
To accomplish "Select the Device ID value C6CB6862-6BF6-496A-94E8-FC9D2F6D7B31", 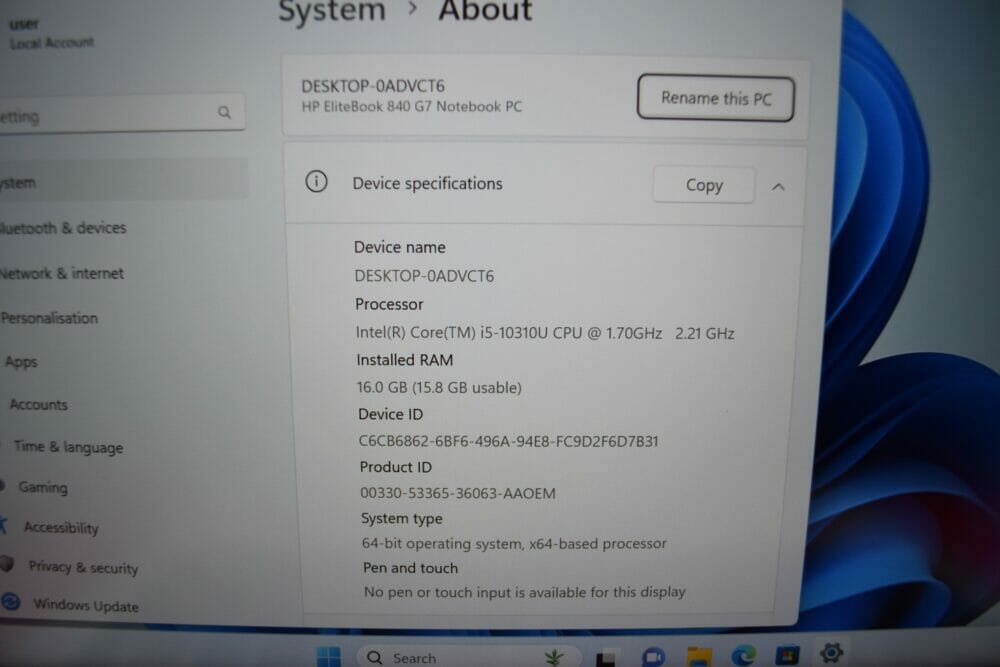I will (x=508, y=441).
